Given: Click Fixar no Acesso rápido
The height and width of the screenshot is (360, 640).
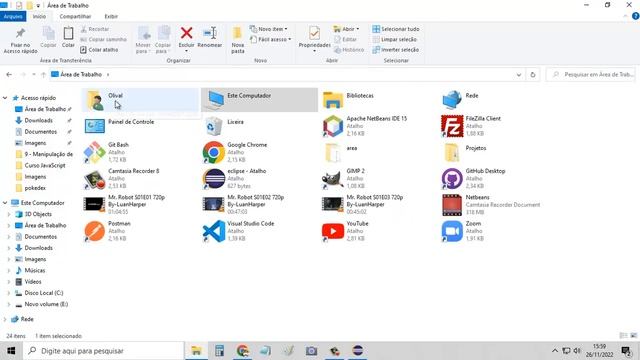Looking at the screenshot, I should tap(20, 40).
